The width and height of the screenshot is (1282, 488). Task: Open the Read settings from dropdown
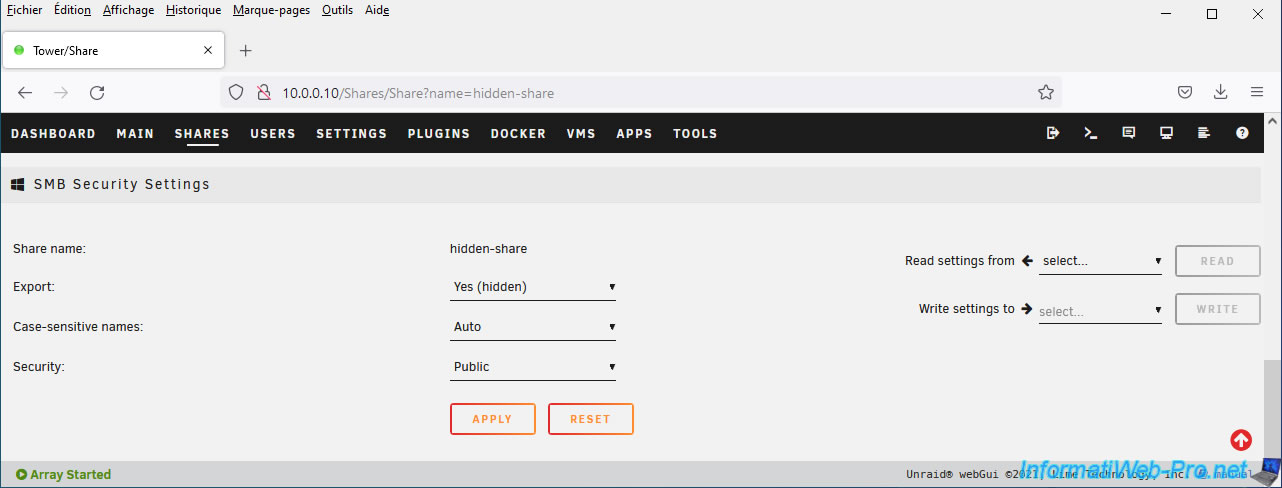[1100, 261]
